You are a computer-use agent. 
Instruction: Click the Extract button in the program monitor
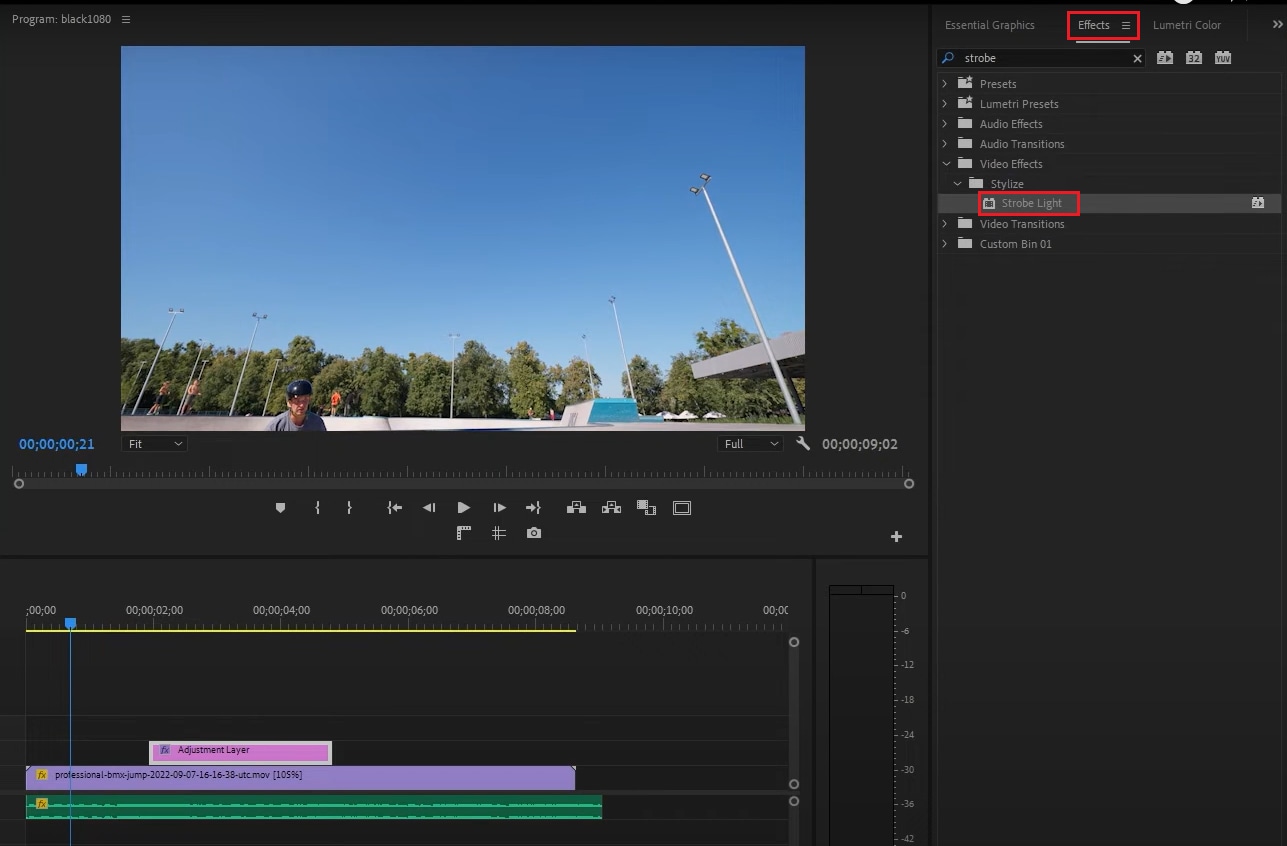(x=611, y=508)
